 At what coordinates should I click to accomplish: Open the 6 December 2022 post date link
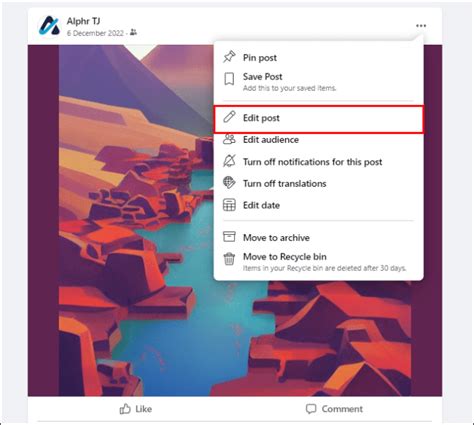[95, 33]
